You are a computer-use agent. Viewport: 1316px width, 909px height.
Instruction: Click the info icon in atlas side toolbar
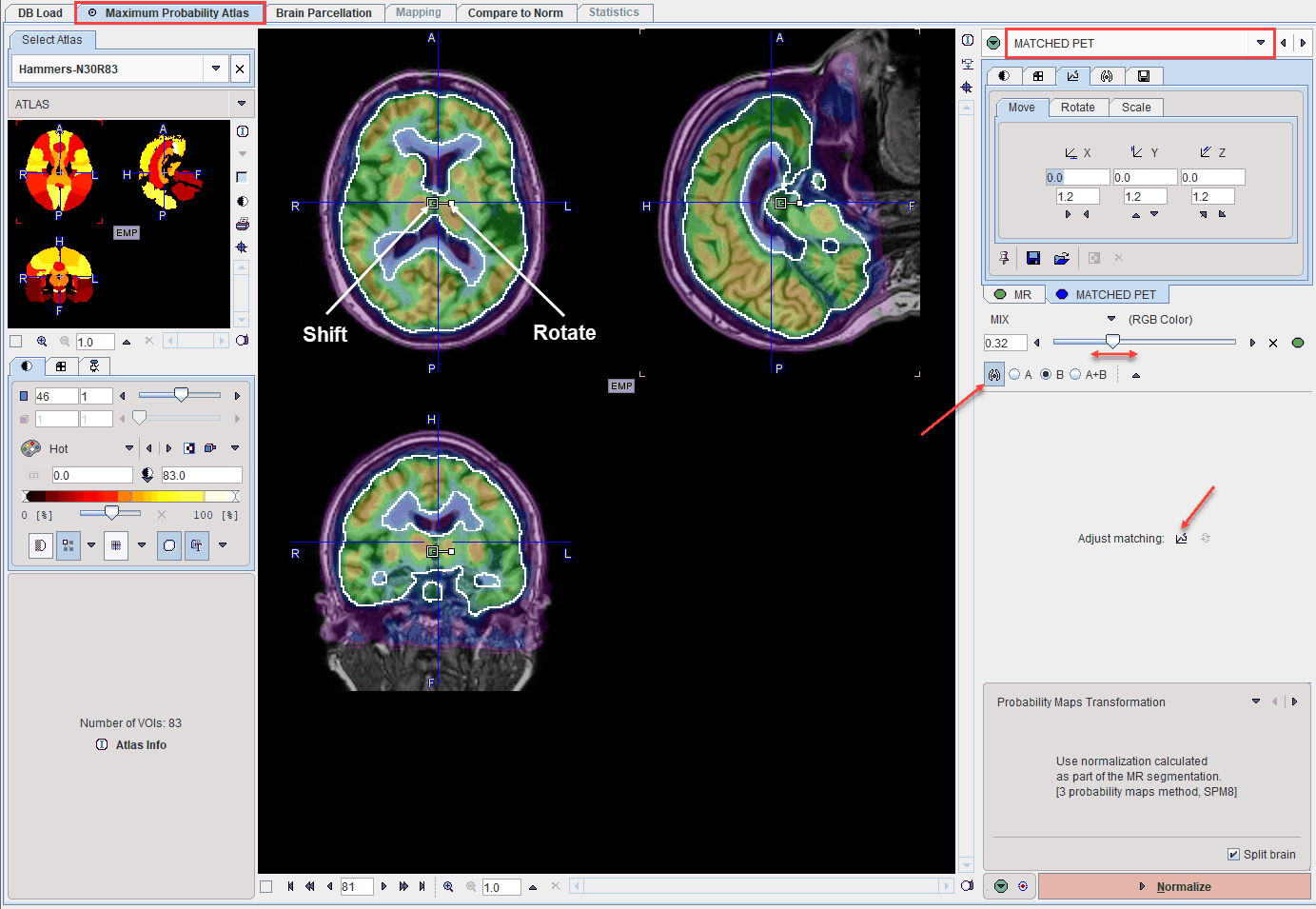coord(243,131)
